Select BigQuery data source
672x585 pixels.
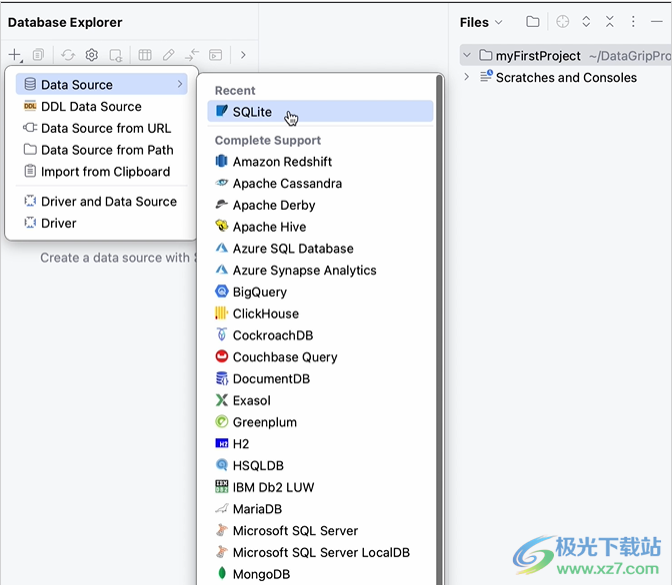pyautogui.click(x=320, y=292)
